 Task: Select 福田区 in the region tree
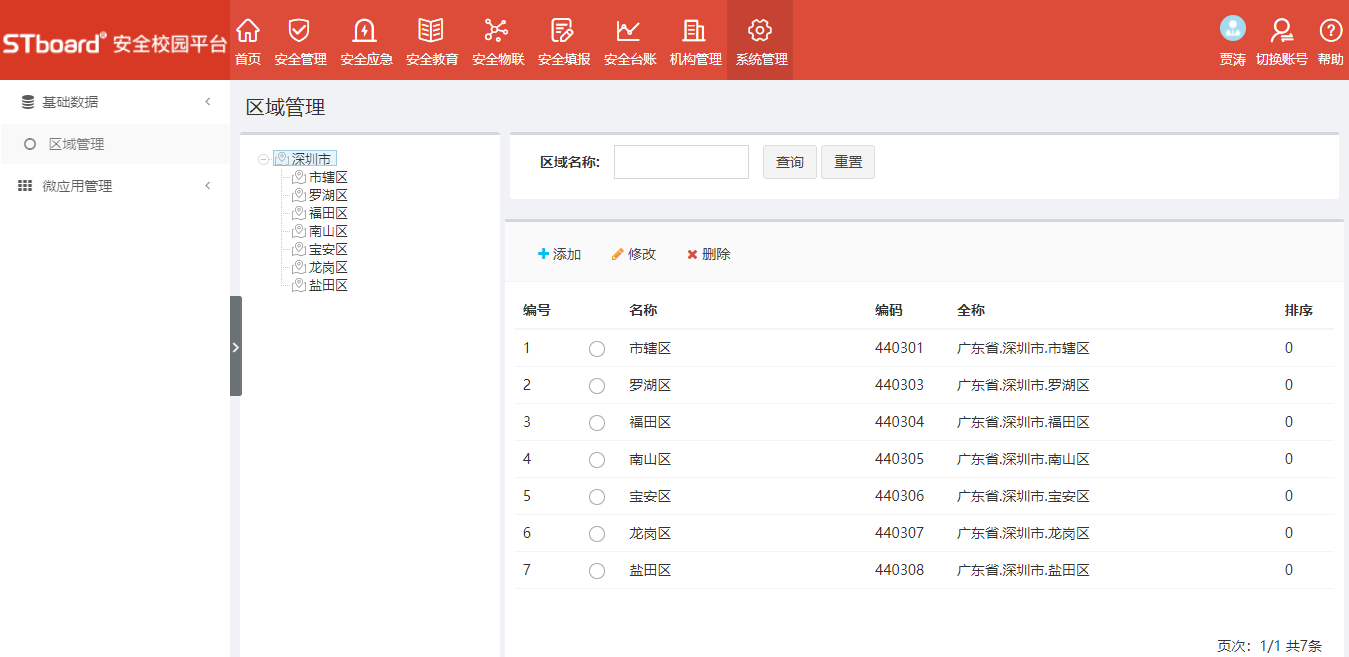click(328, 213)
